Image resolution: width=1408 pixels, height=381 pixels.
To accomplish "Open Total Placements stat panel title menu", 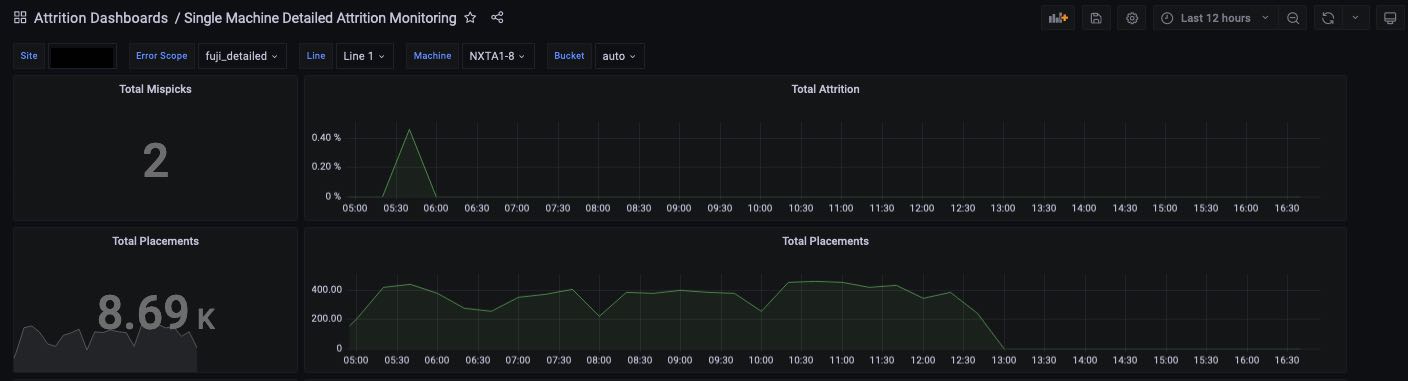I will (155, 241).
